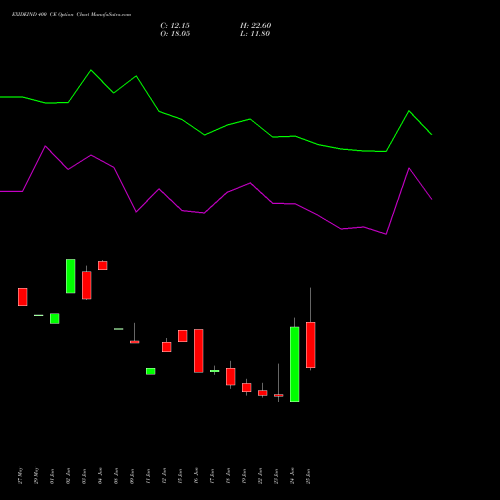Viewport: 500px width, 500px height.
Task: Select the large red candle for 16 Jun
Action: pos(199,351)
